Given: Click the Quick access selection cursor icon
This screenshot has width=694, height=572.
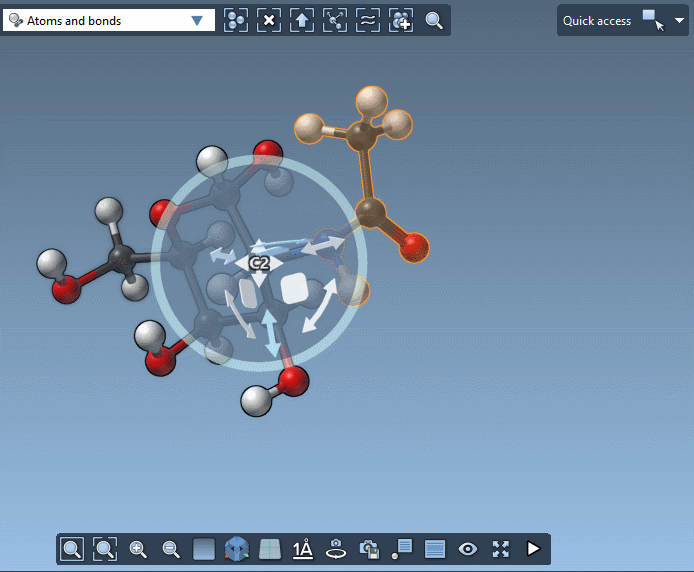Looking at the screenshot, I should coord(653,20).
